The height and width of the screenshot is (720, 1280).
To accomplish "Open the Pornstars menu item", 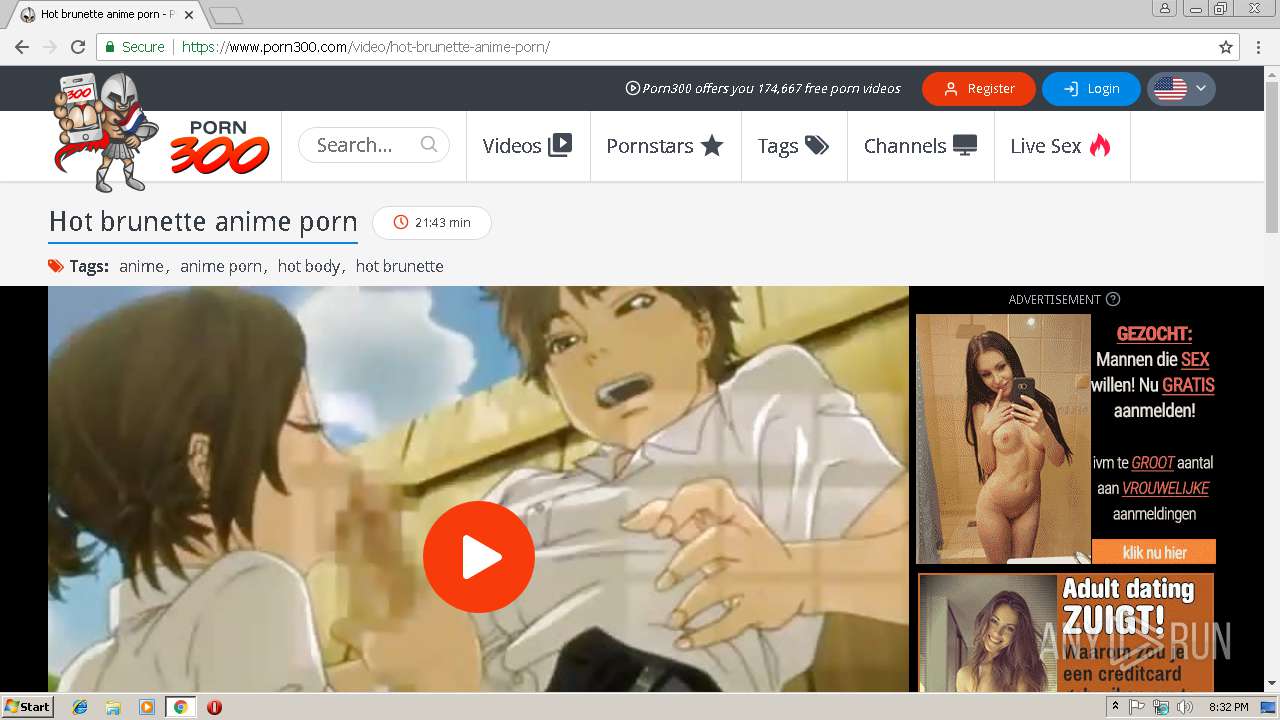I will click(664, 146).
